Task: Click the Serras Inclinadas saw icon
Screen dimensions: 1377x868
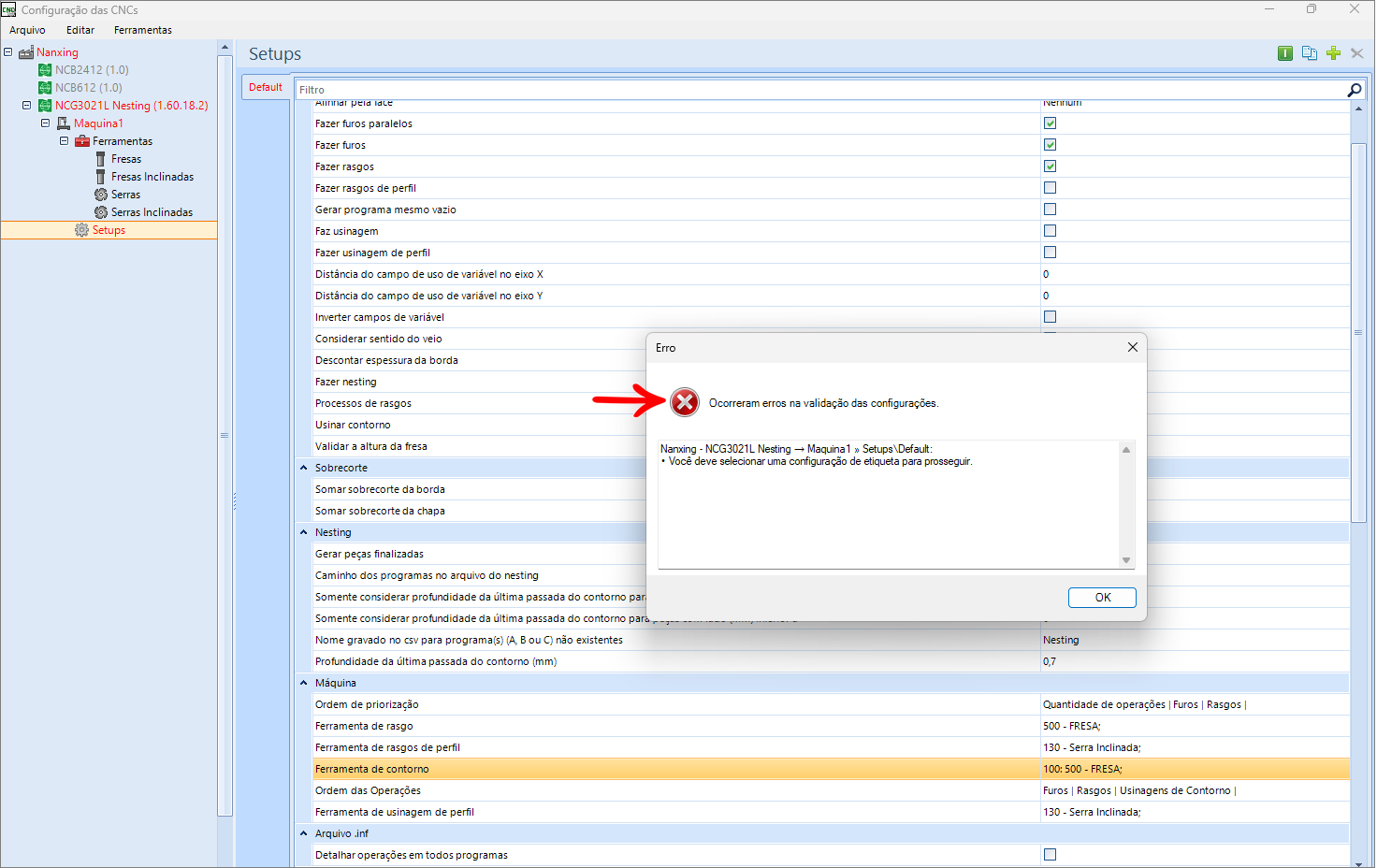Action: [101, 212]
